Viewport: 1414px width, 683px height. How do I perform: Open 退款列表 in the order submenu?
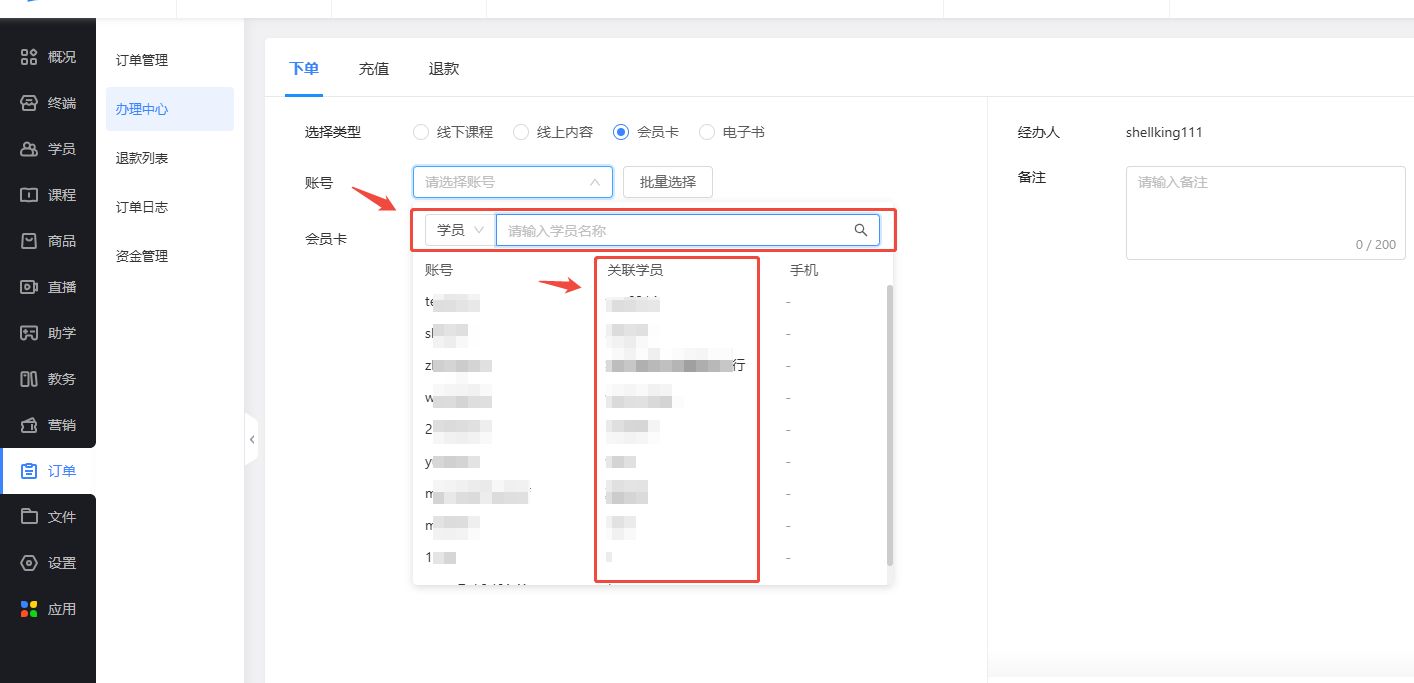click(x=142, y=158)
